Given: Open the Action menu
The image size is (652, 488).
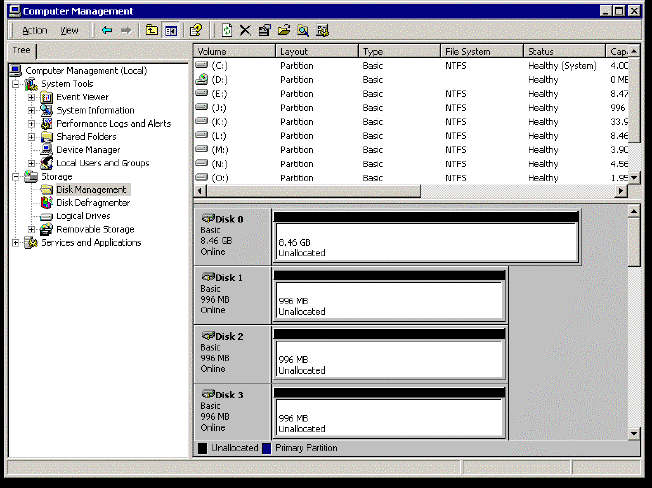Looking at the screenshot, I should (34, 30).
